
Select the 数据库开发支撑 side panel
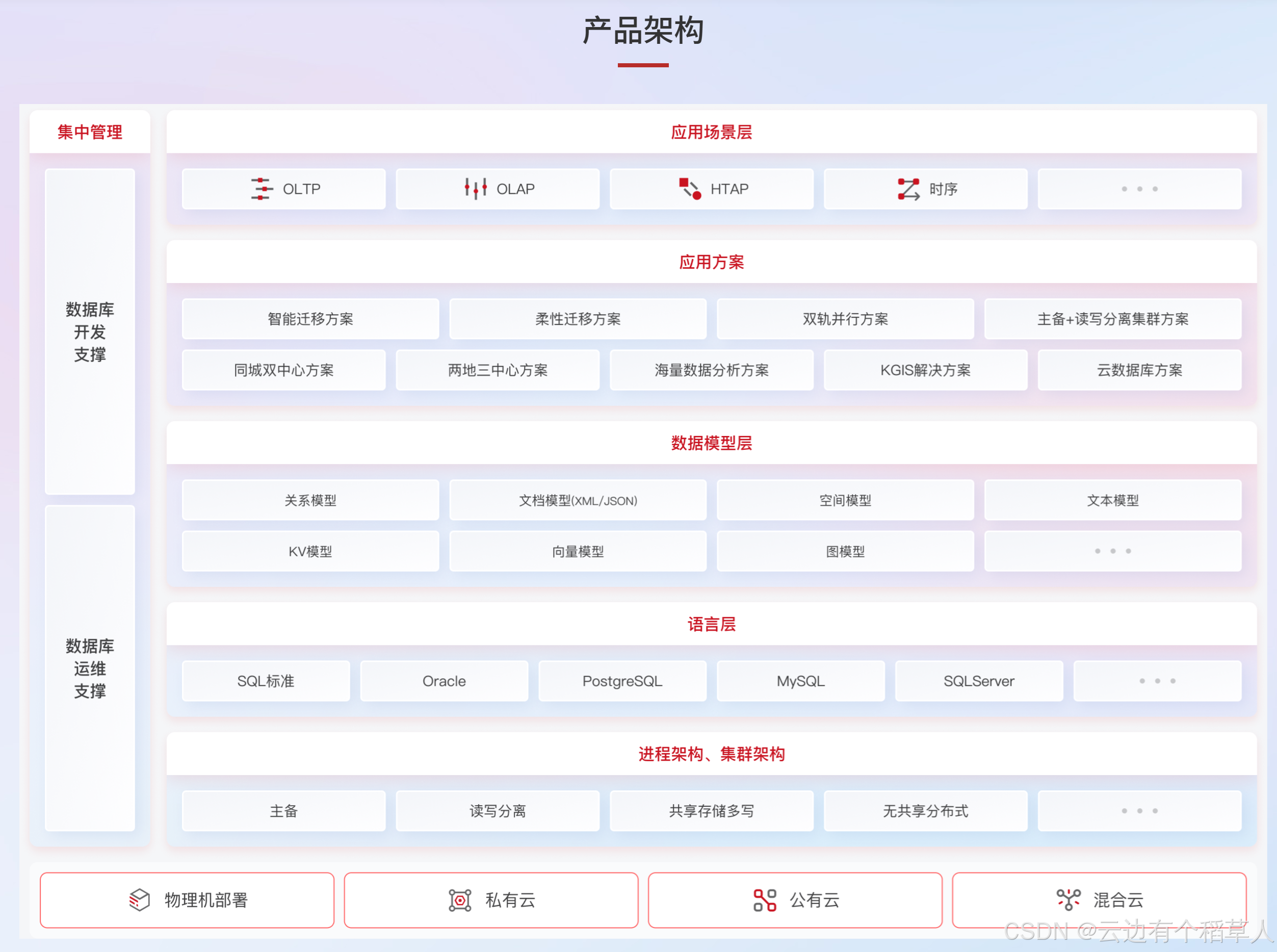90,331
